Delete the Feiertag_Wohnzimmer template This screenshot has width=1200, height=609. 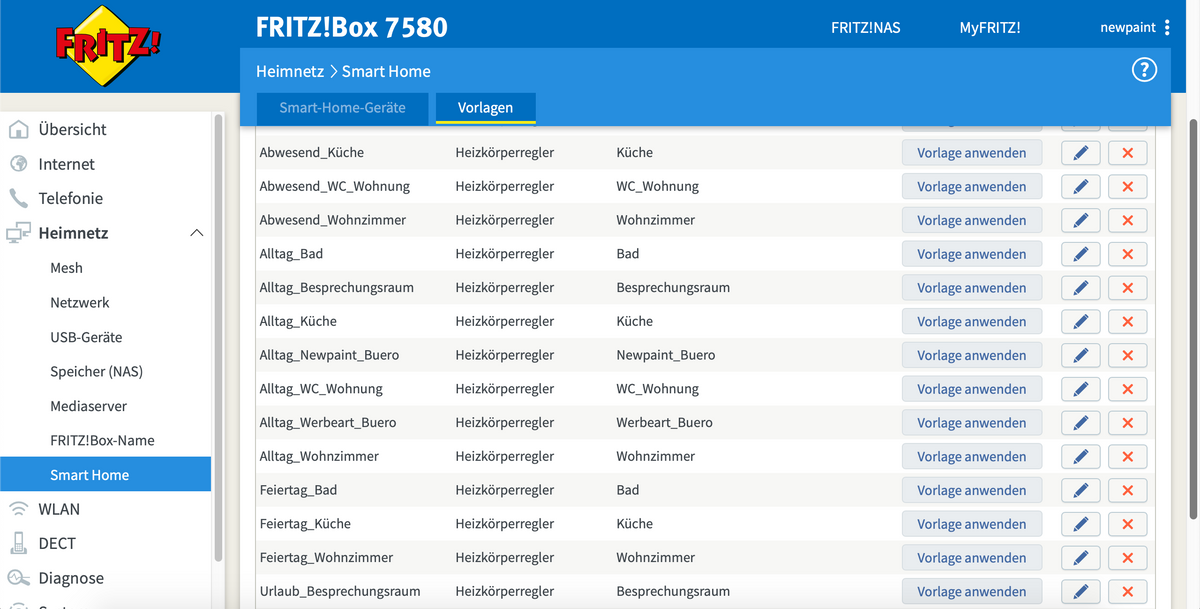(x=1127, y=558)
